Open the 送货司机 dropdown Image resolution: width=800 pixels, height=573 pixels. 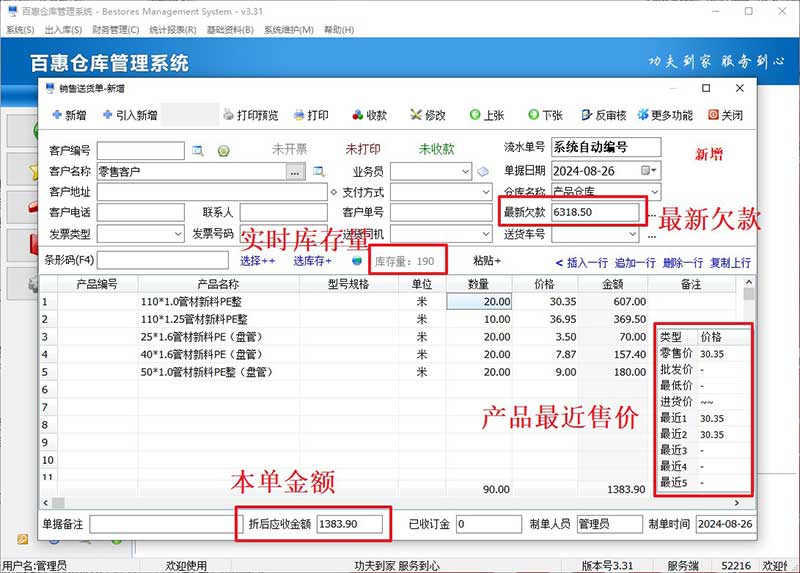click(x=486, y=234)
